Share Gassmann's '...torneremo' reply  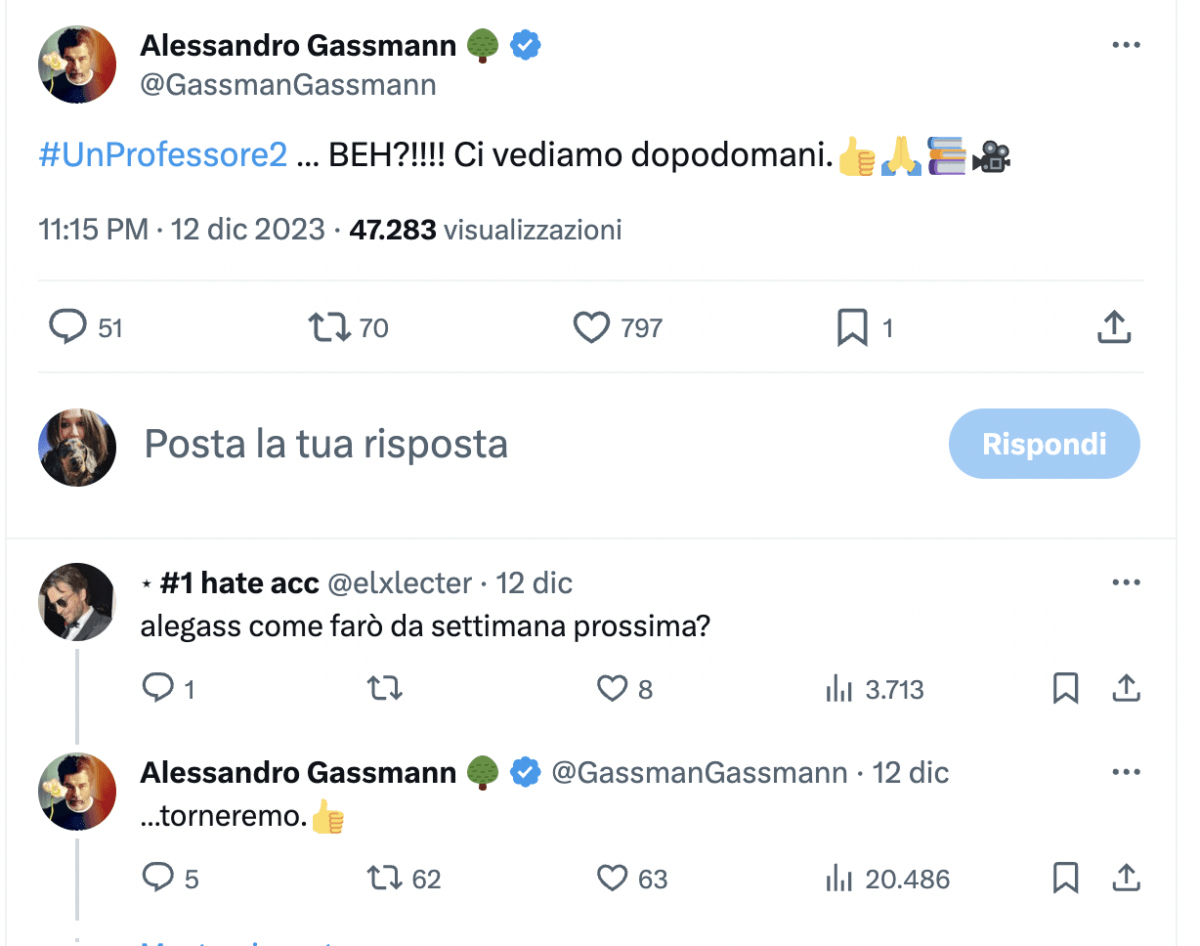[1126, 878]
